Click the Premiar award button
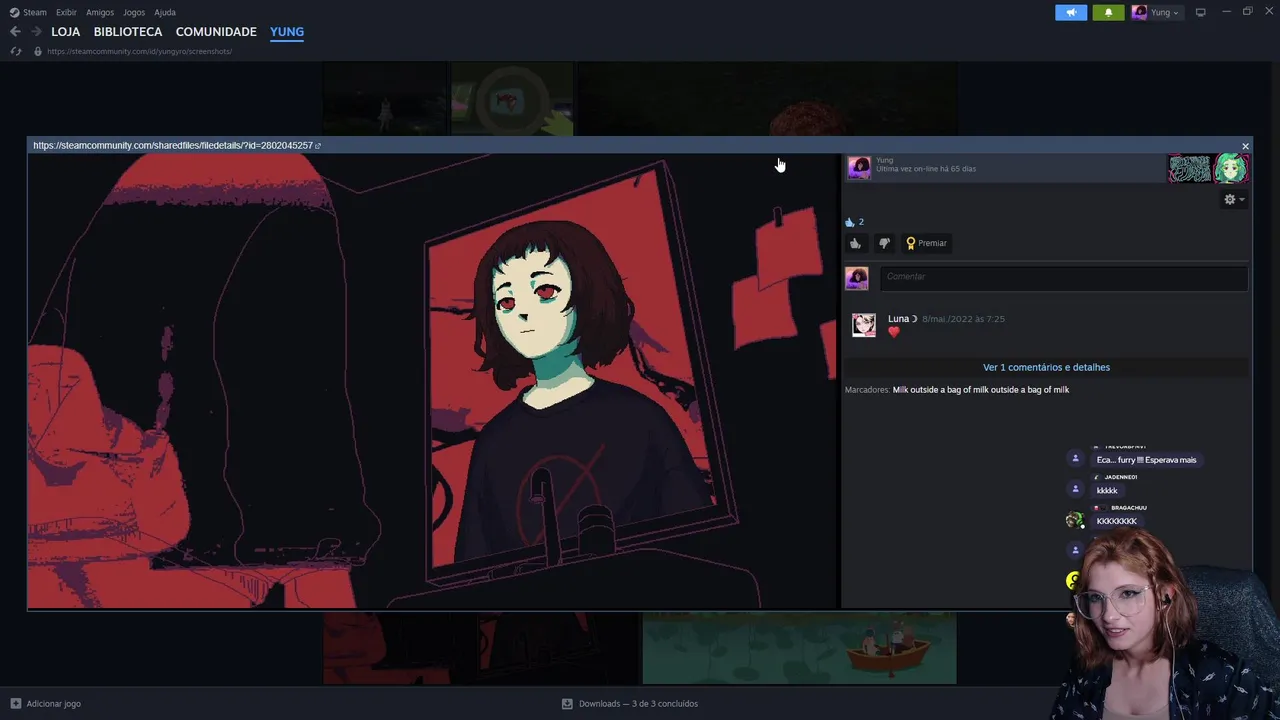This screenshot has height=720, width=1280. [x=926, y=243]
